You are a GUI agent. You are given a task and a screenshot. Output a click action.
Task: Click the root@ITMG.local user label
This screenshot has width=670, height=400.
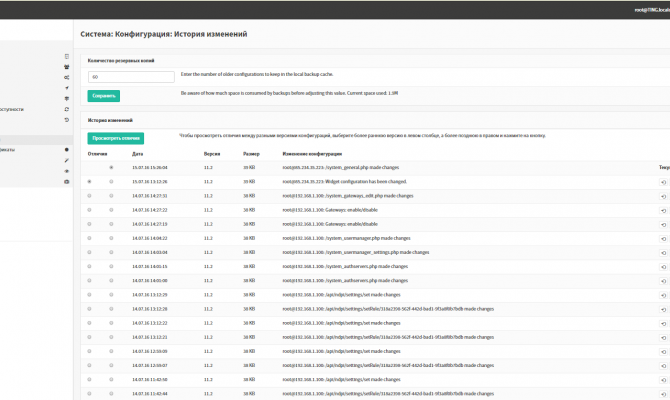click(x=648, y=11)
